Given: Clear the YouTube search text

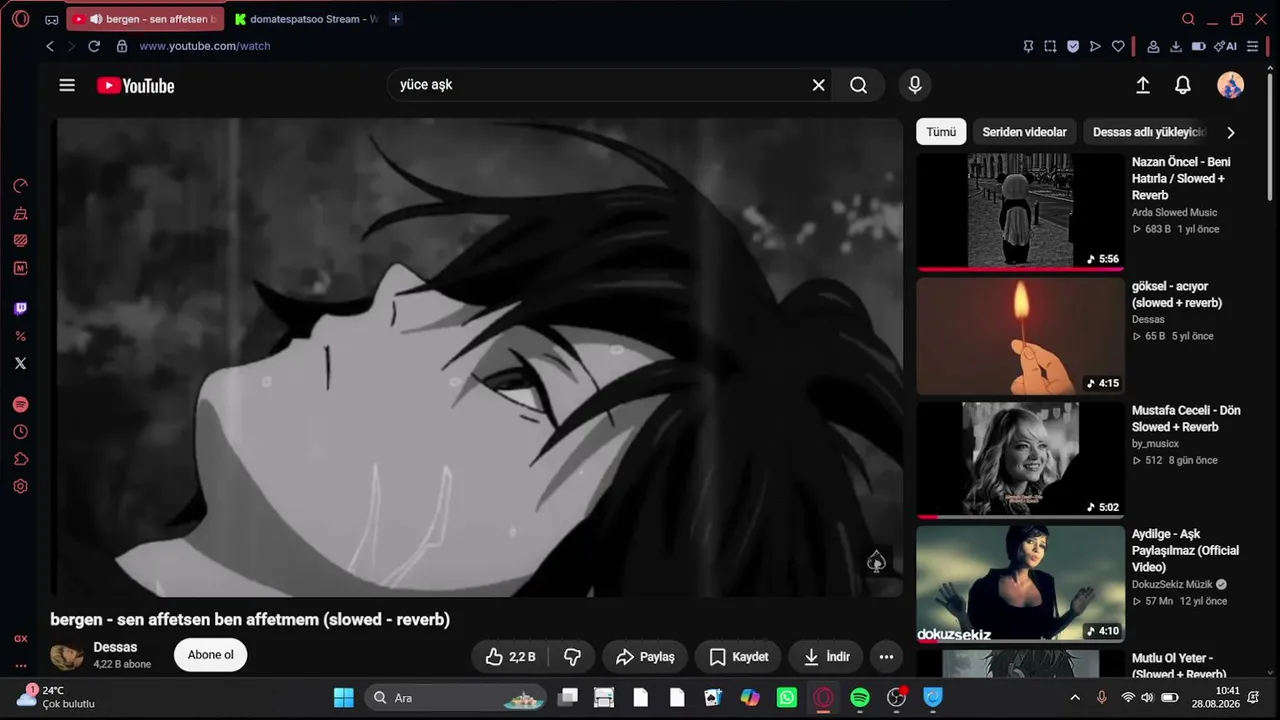Looking at the screenshot, I should (818, 85).
